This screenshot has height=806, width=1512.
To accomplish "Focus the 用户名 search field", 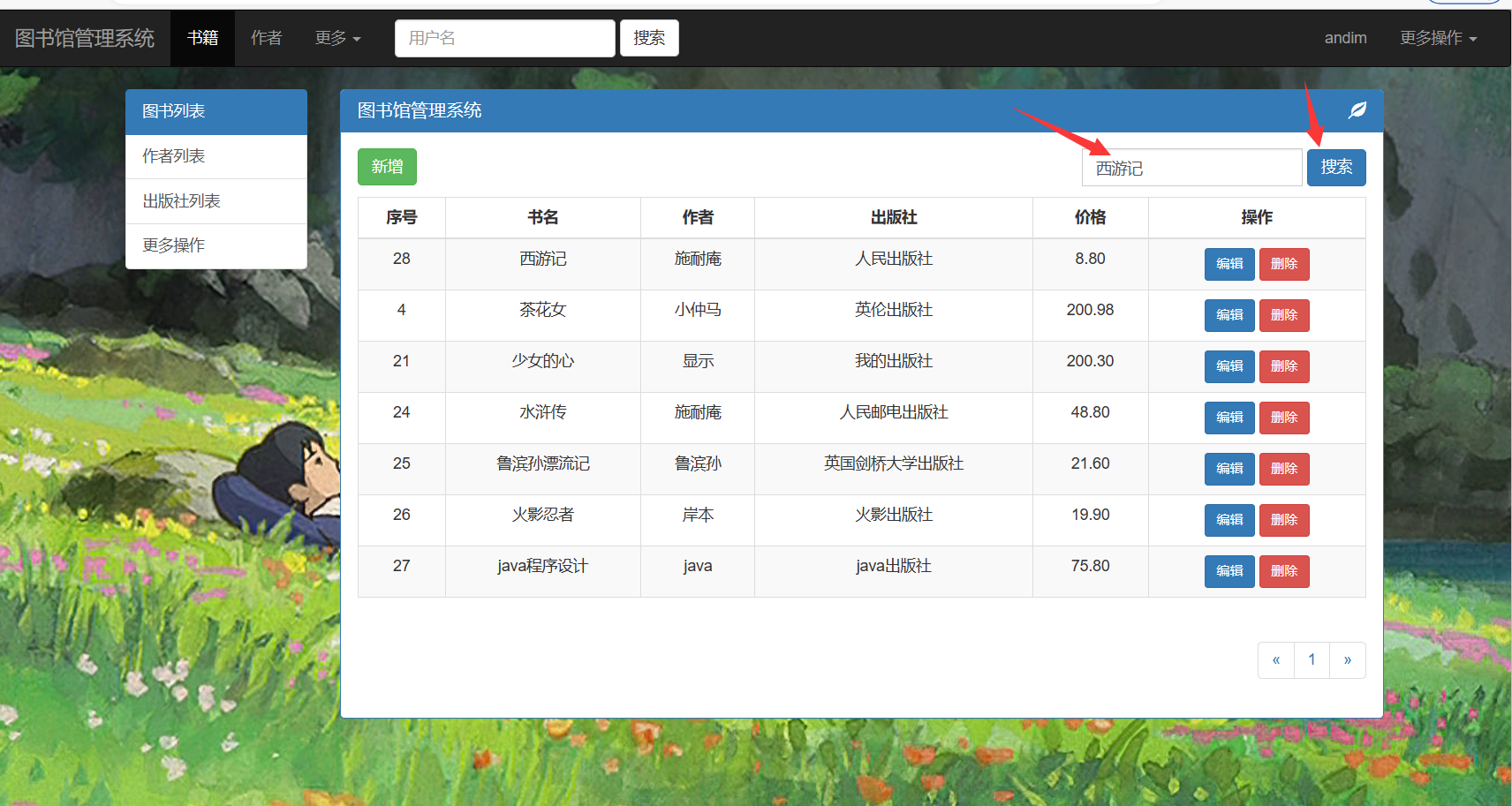I will pos(505,38).
